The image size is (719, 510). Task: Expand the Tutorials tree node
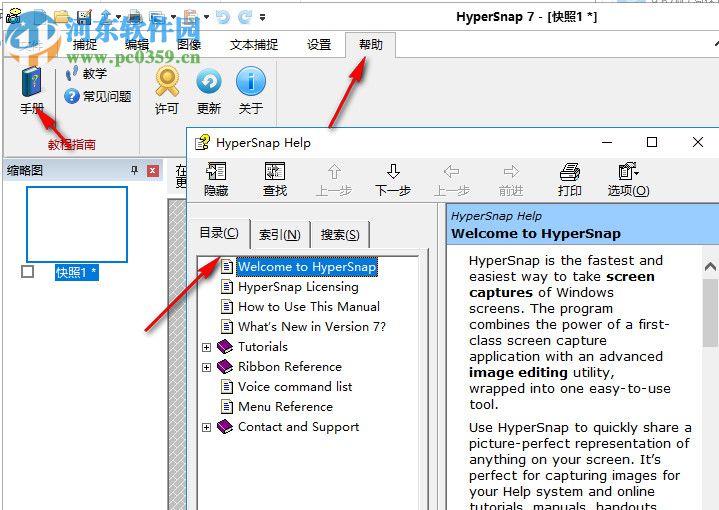tap(206, 347)
